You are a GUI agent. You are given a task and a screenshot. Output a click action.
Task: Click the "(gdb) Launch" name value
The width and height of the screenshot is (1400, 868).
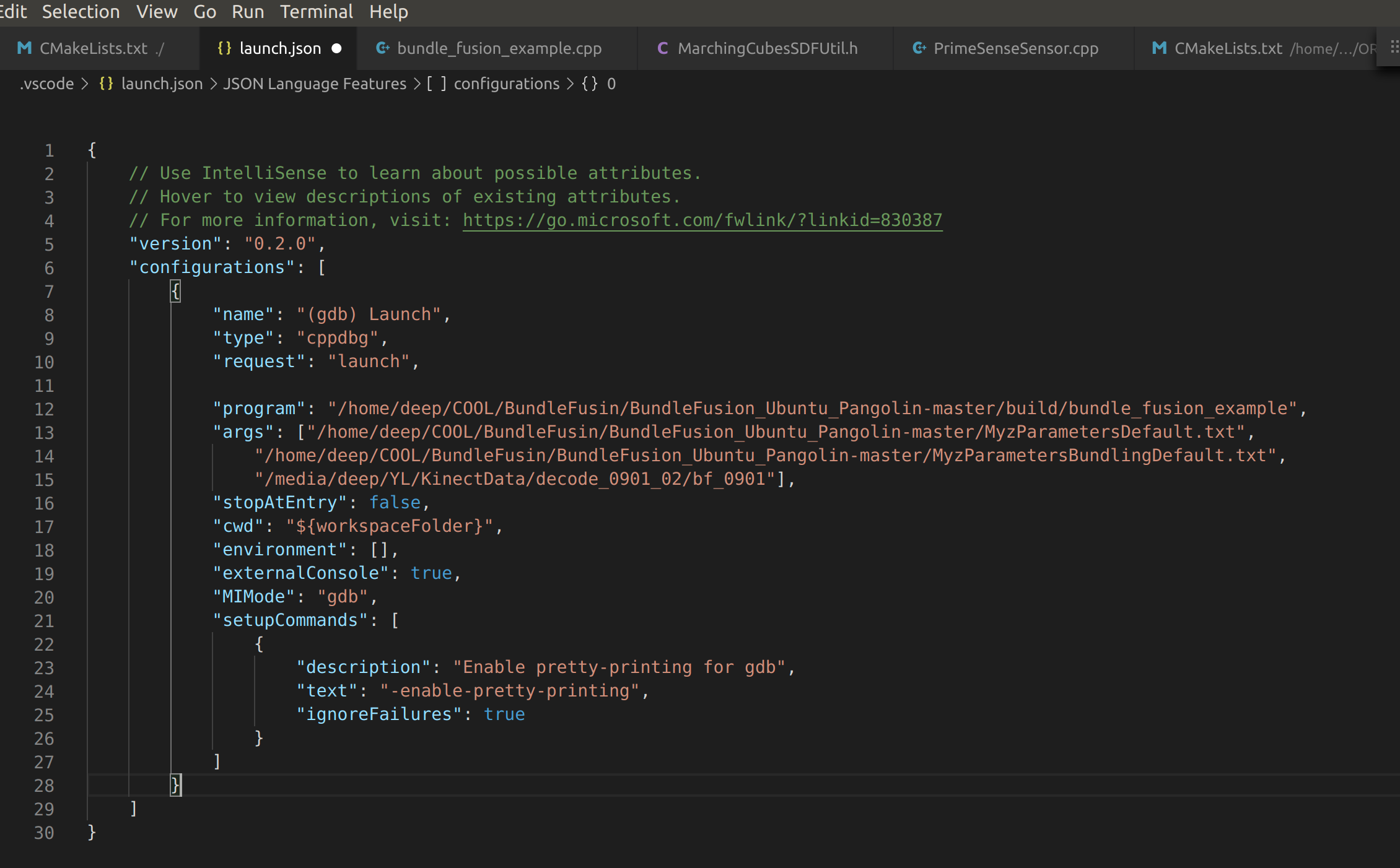point(369,315)
